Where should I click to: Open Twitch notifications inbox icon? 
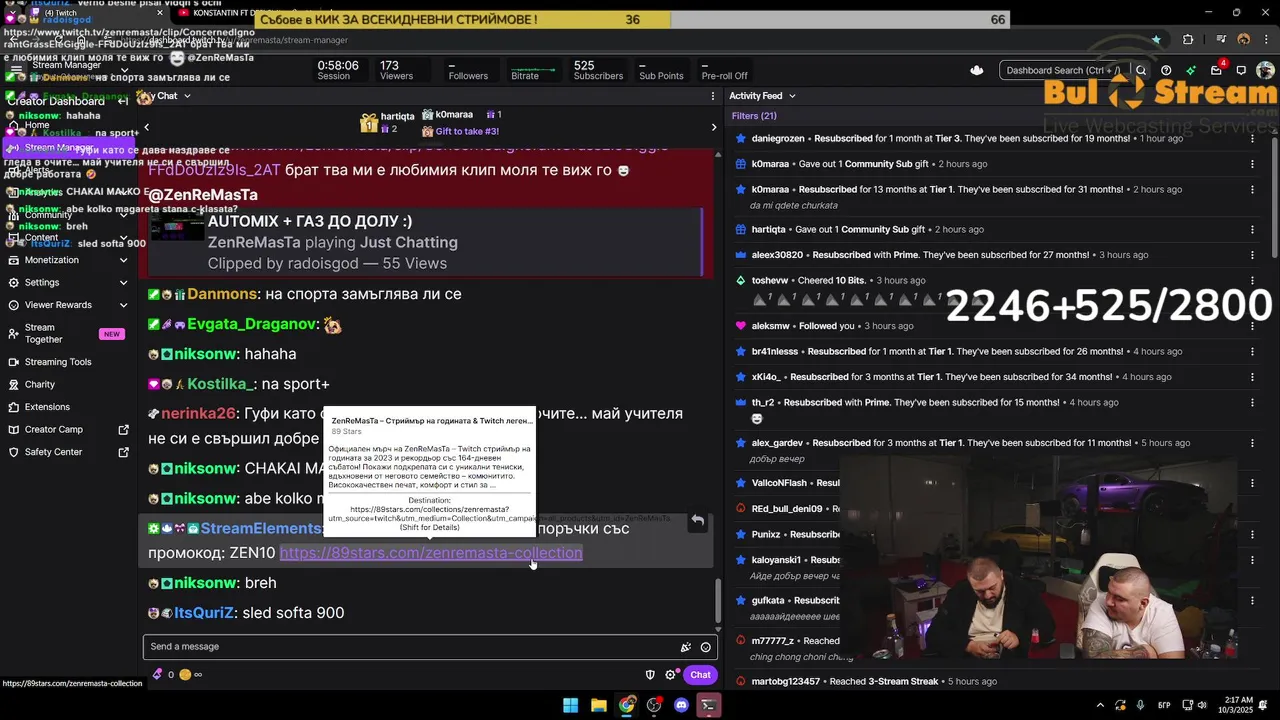[1216, 71]
